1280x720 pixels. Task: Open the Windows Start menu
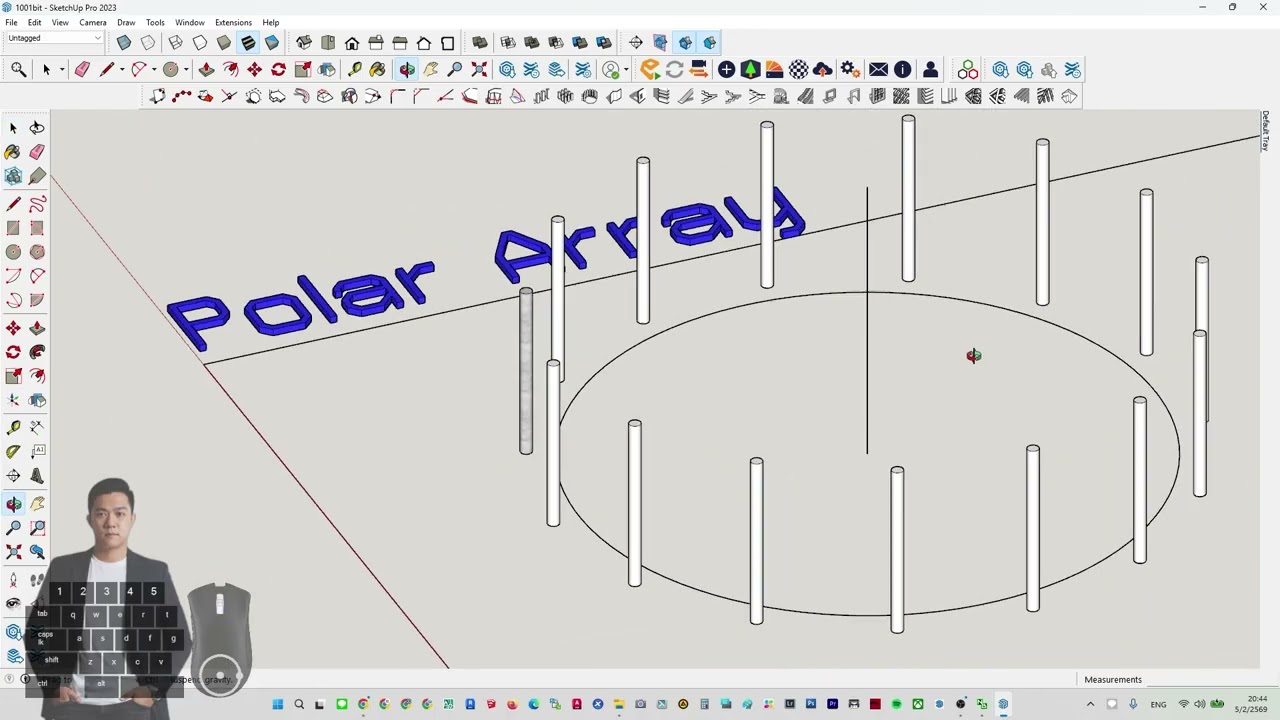[278, 704]
